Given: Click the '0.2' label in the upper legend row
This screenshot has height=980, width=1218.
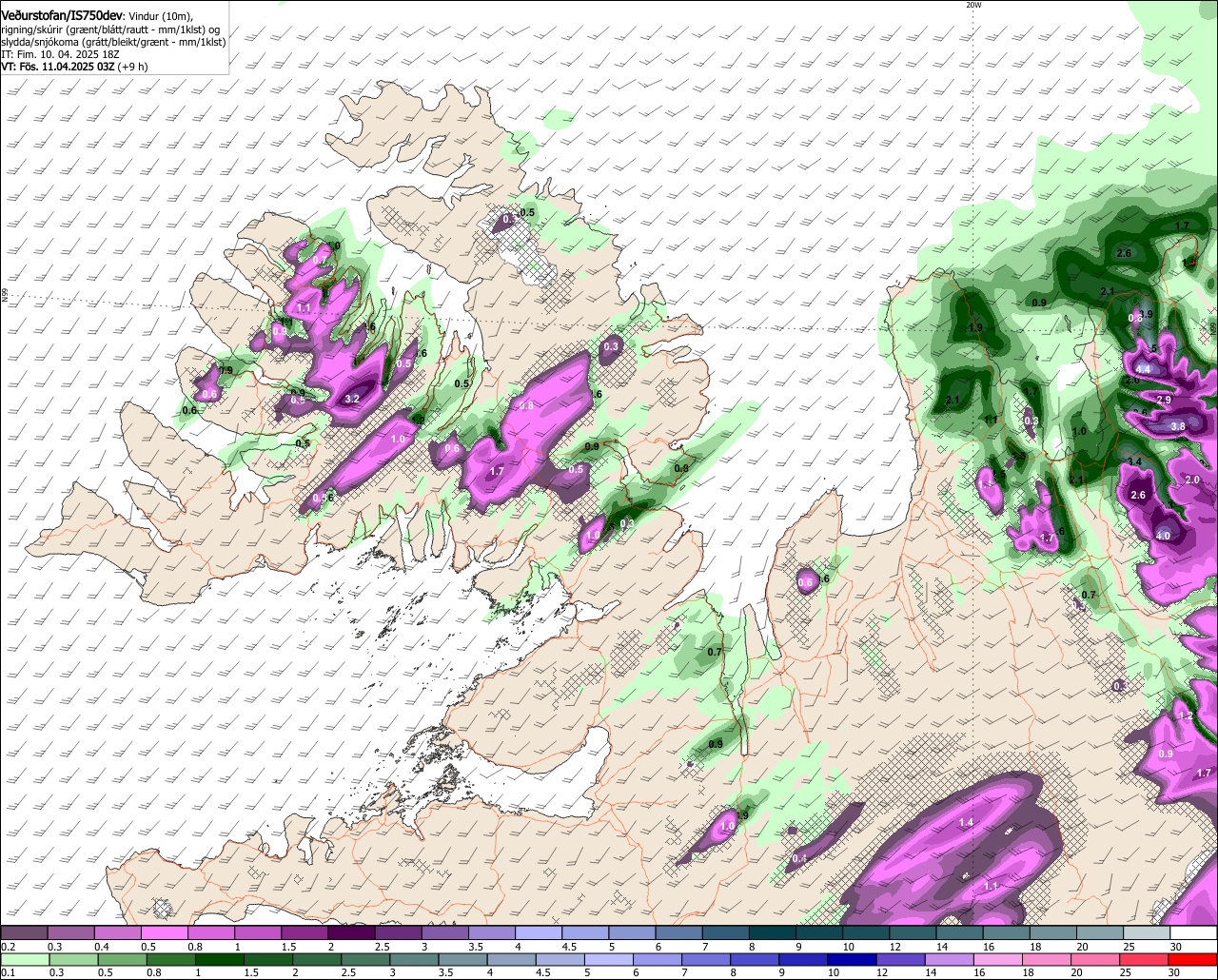Looking at the screenshot, I should tap(9, 947).
